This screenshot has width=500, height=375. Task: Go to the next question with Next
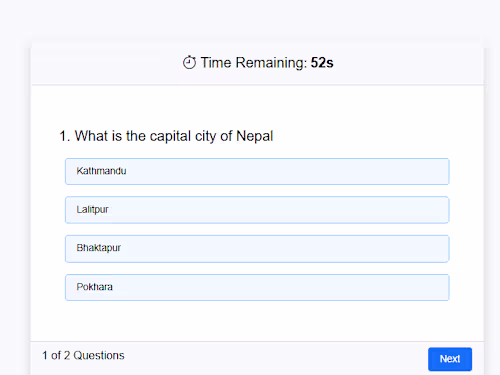pyautogui.click(x=450, y=359)
